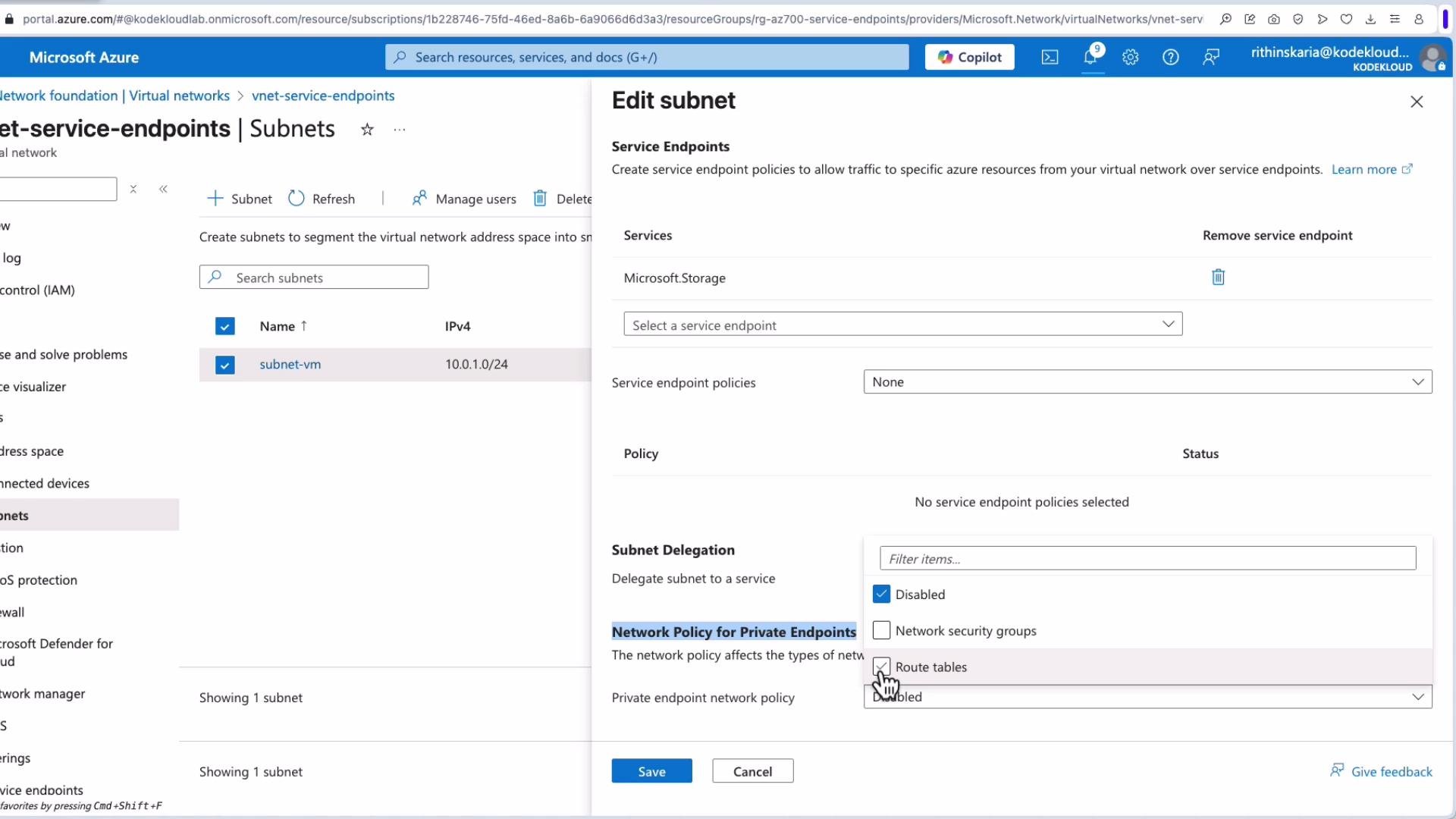Open notifications bell icon
Image resolution: width=1456 pixels, height=819 pixels.
point(1091,58)
